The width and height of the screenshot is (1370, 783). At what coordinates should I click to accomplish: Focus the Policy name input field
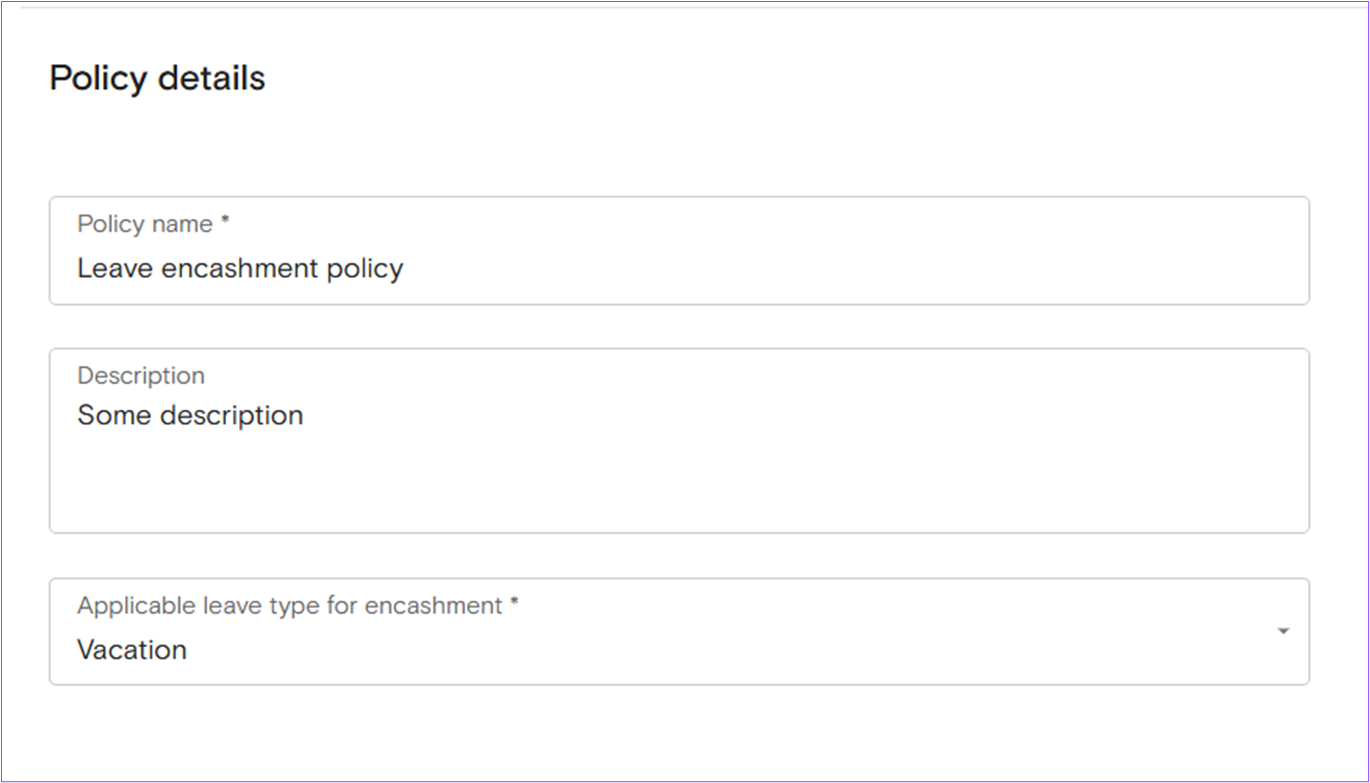click(x=679, y=251)
